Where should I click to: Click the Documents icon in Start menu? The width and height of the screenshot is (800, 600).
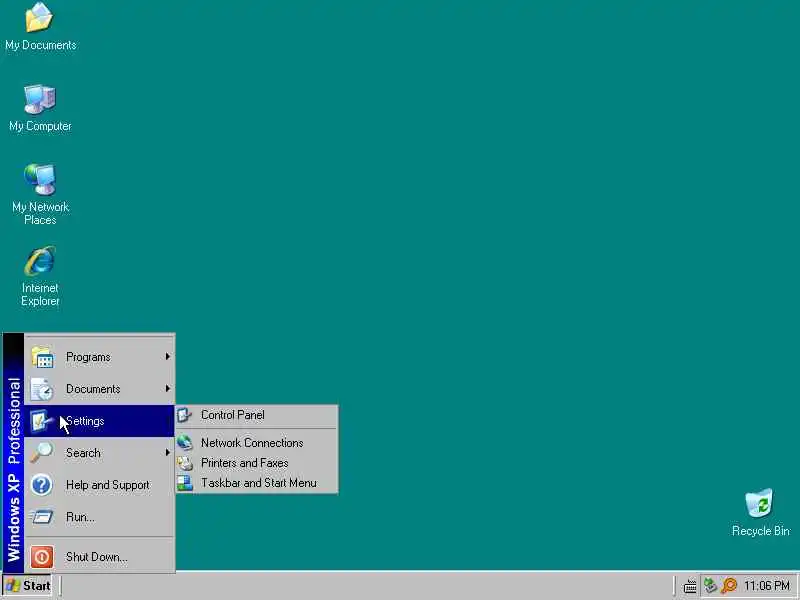point(42,389)
